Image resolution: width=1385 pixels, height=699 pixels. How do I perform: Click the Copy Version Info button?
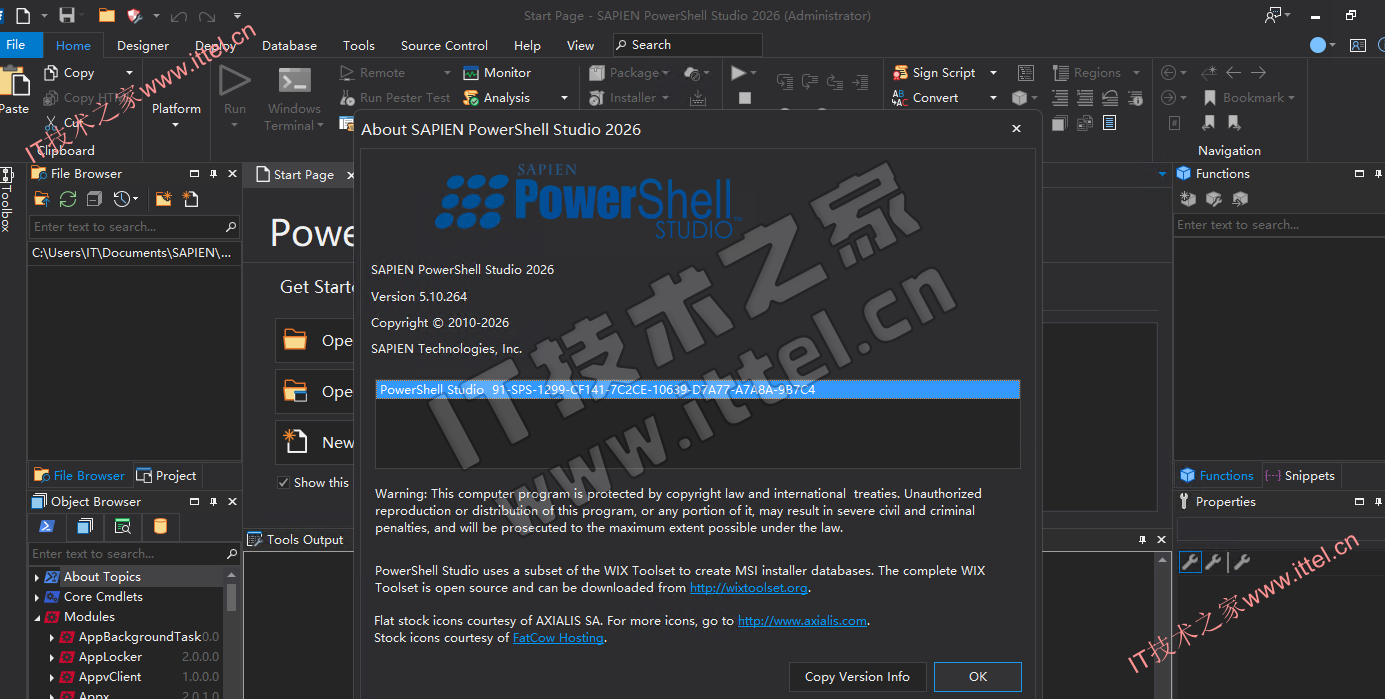pos(857,677)
